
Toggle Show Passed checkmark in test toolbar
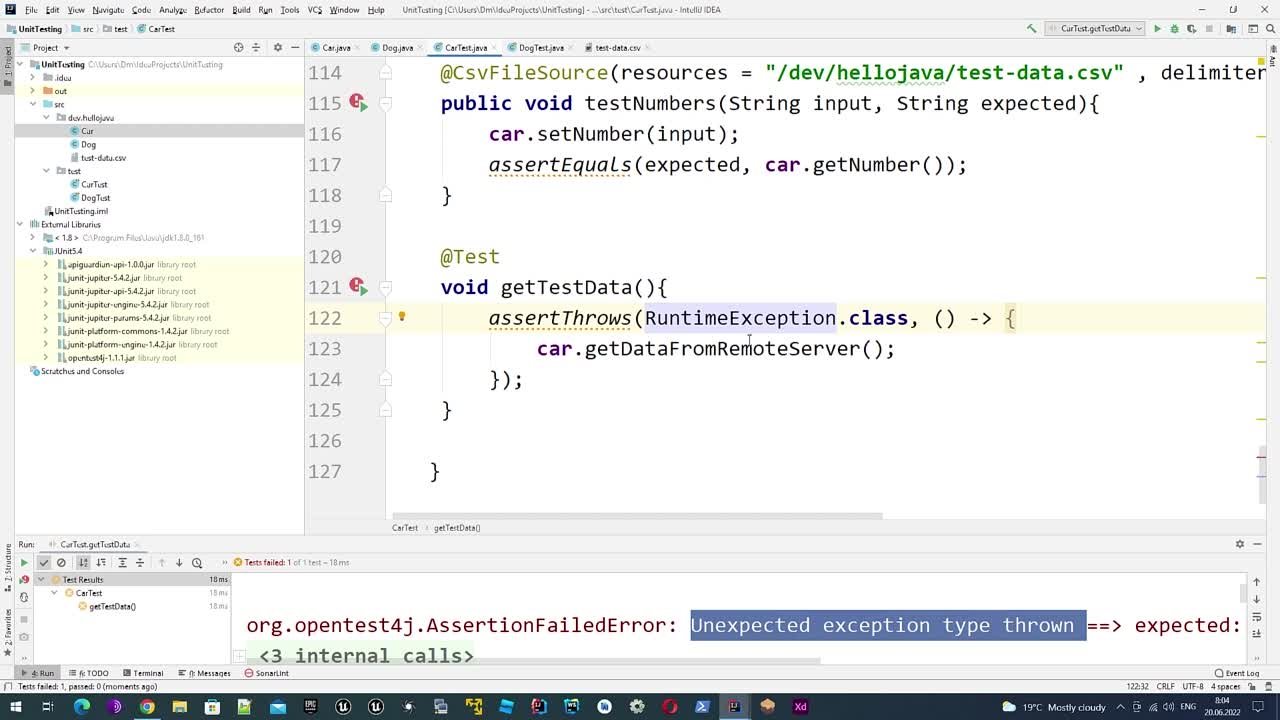coord(43,563)
